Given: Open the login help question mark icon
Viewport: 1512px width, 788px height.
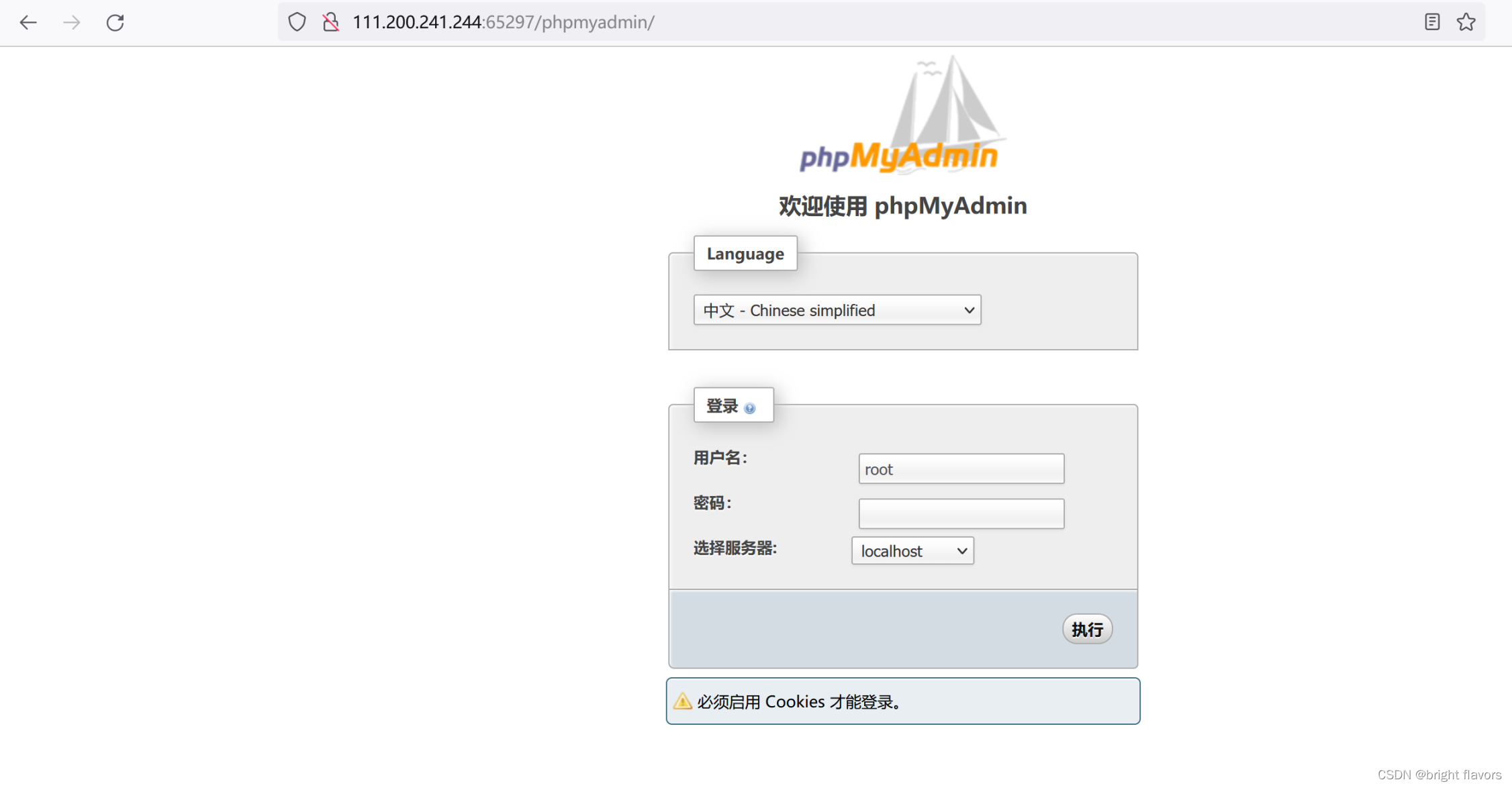Looking at the screenshot, I should click(x=750, y=408).
